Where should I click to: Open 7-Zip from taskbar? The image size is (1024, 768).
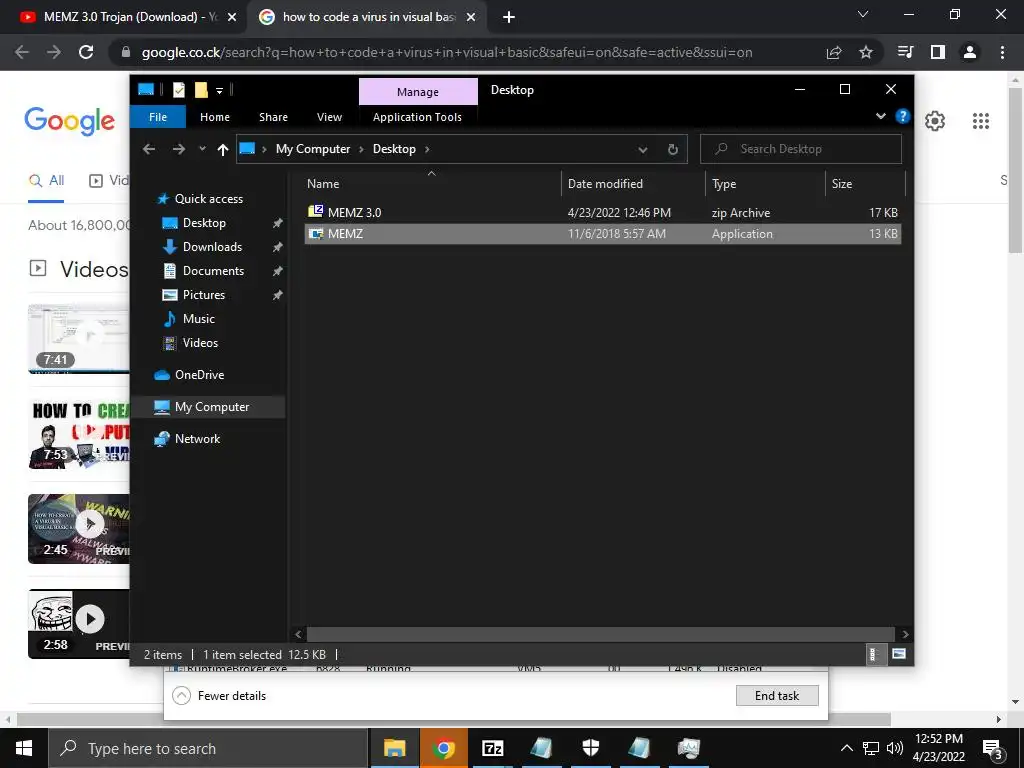pos(492,748)
